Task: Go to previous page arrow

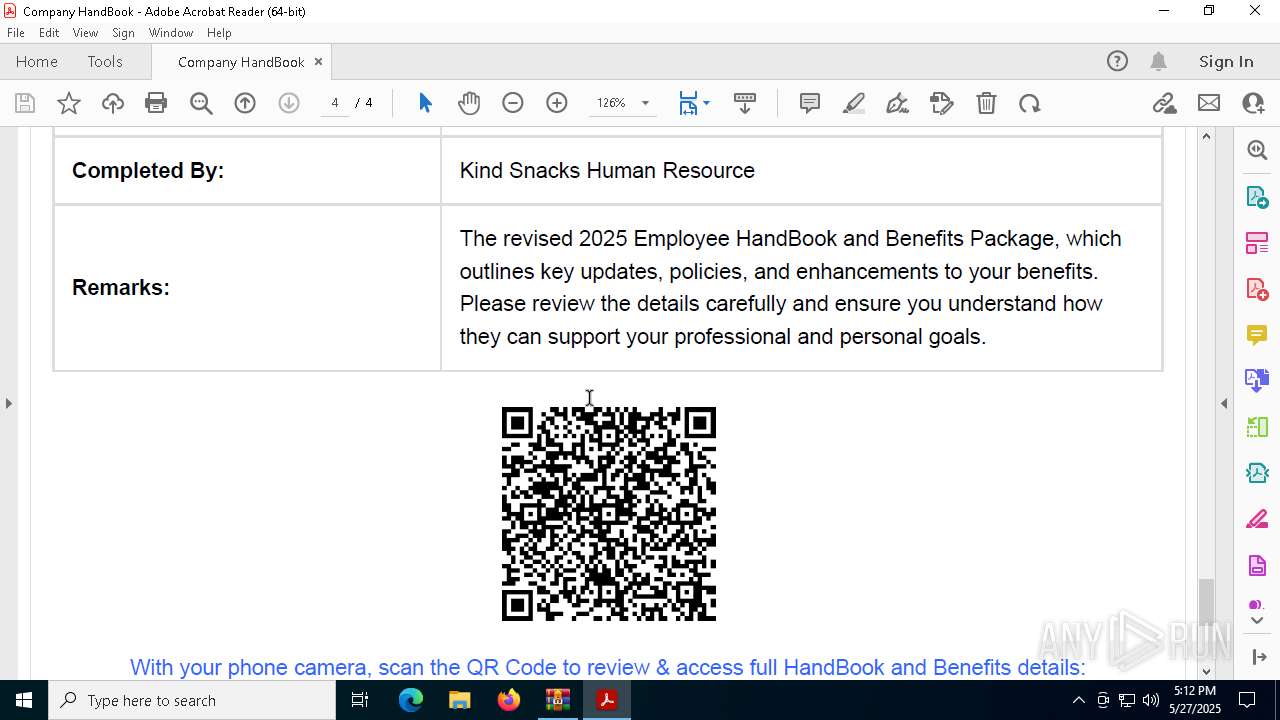Action: point(245,103)
